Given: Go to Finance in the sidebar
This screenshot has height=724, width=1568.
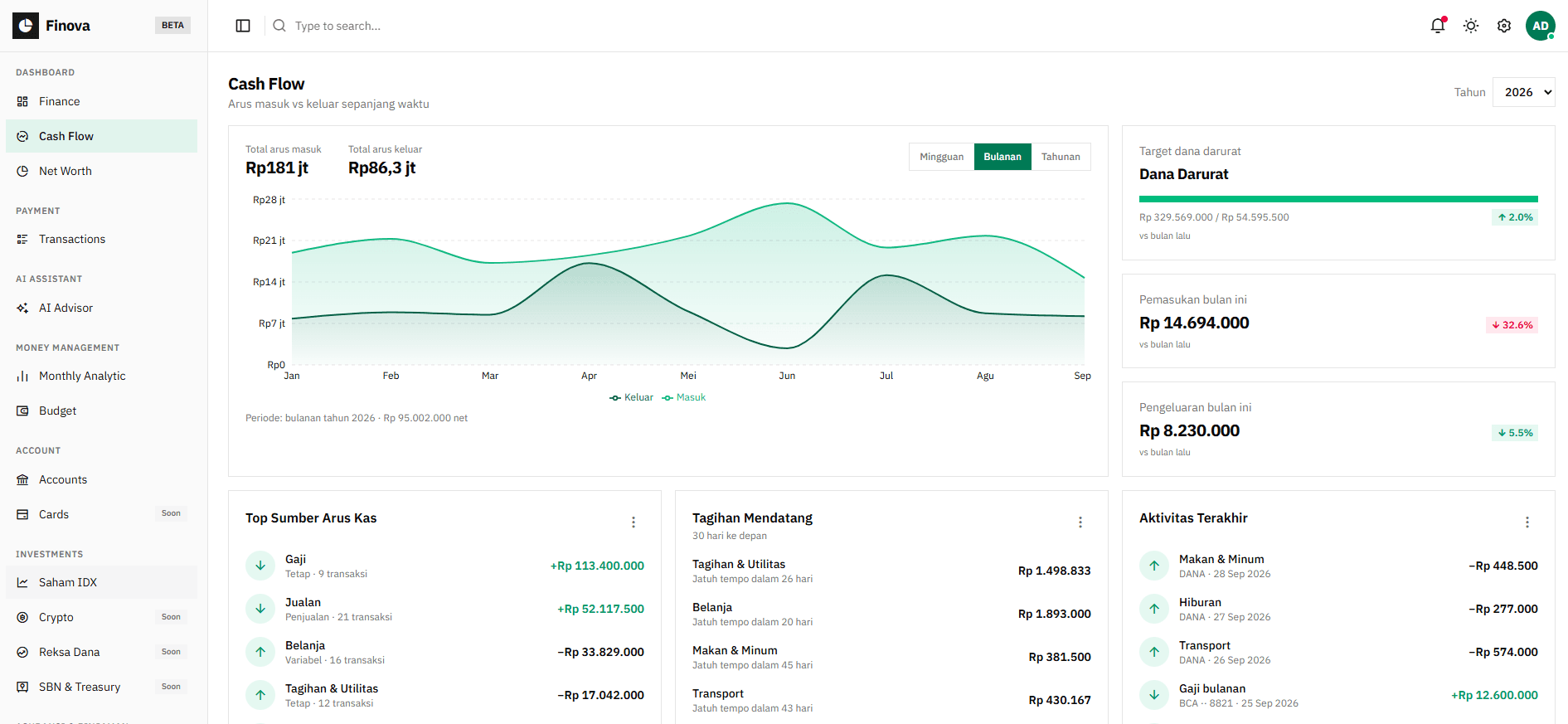Looking at the screenshot, I should click(101, 101).
